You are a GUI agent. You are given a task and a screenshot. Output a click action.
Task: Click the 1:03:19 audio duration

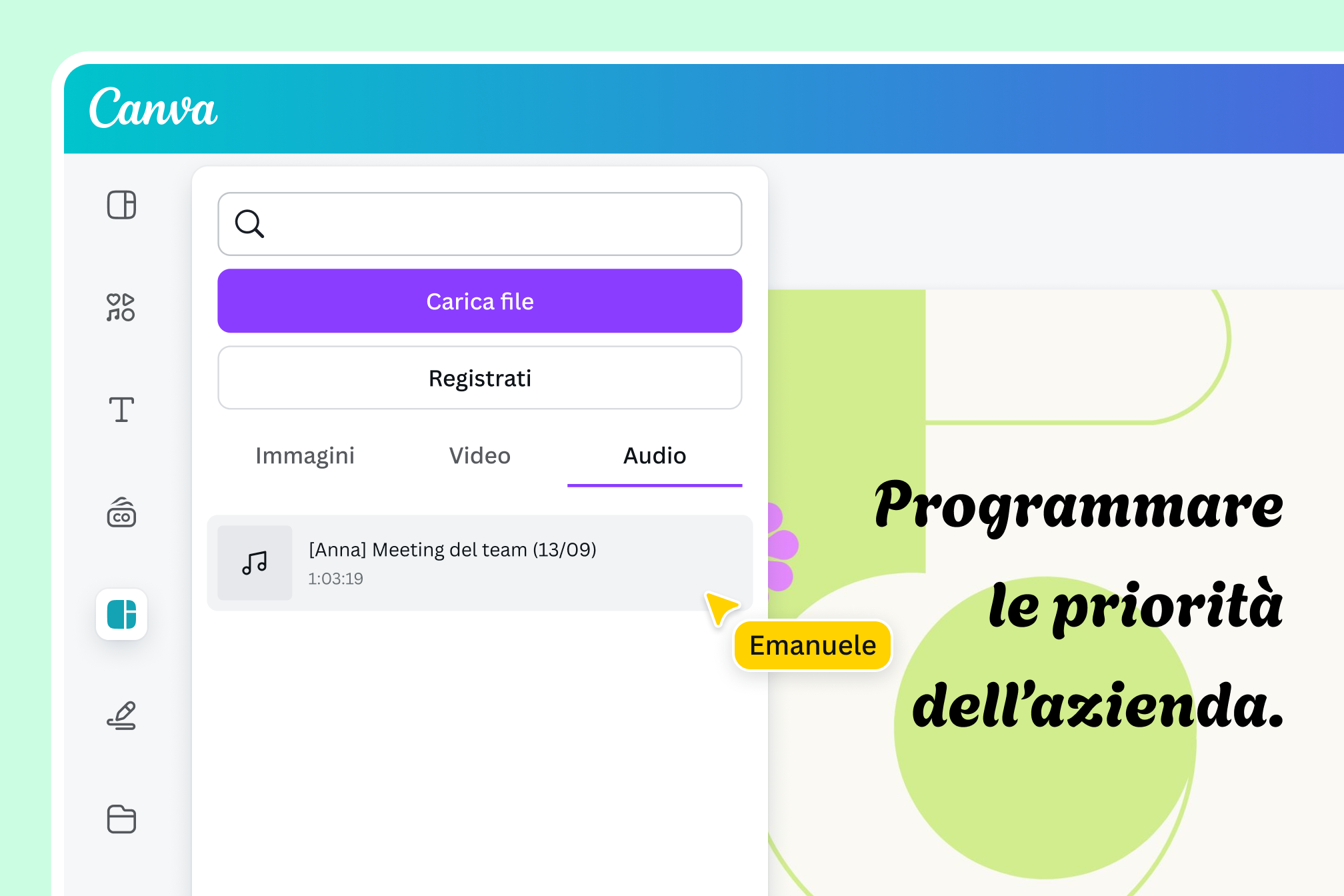point(335,579)
